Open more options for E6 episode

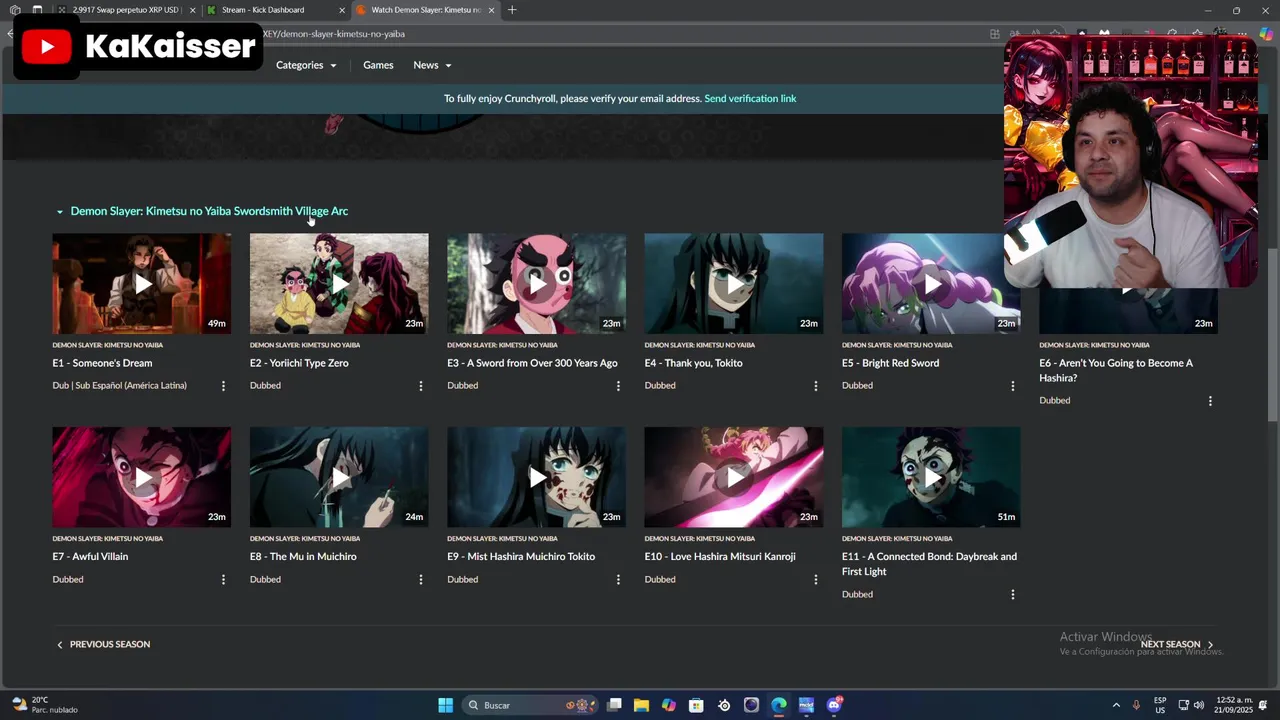tap(1210, 401)
